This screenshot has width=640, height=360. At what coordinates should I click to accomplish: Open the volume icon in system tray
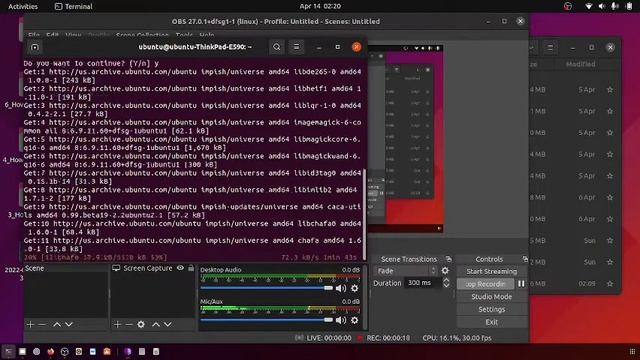[602, 6]
